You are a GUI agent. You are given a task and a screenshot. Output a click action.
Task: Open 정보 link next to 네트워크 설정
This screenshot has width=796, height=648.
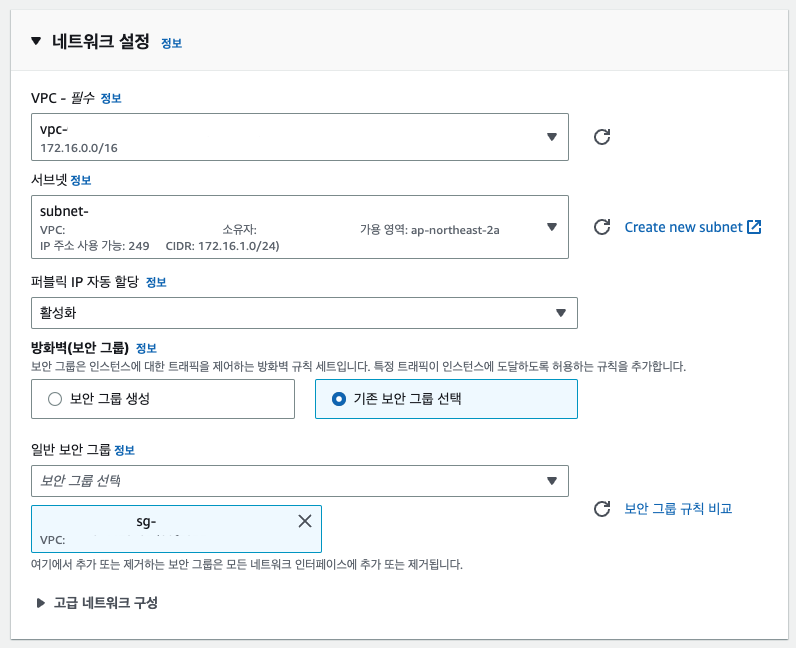tap(172, 43)
